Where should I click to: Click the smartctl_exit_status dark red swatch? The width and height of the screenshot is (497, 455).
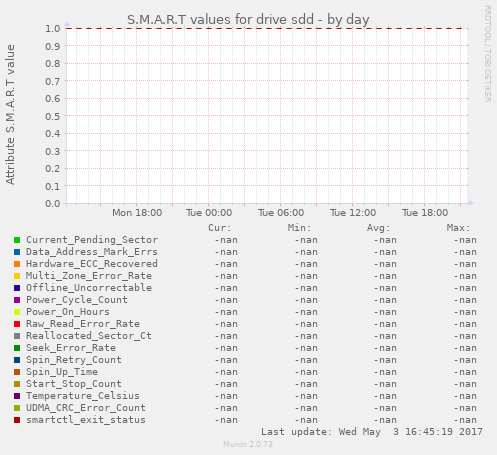17,420
